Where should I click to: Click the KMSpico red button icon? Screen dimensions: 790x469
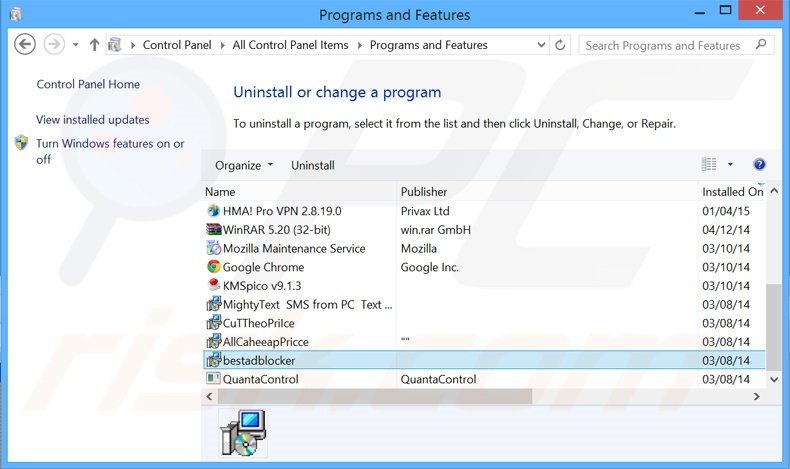(x=214, y=285)
